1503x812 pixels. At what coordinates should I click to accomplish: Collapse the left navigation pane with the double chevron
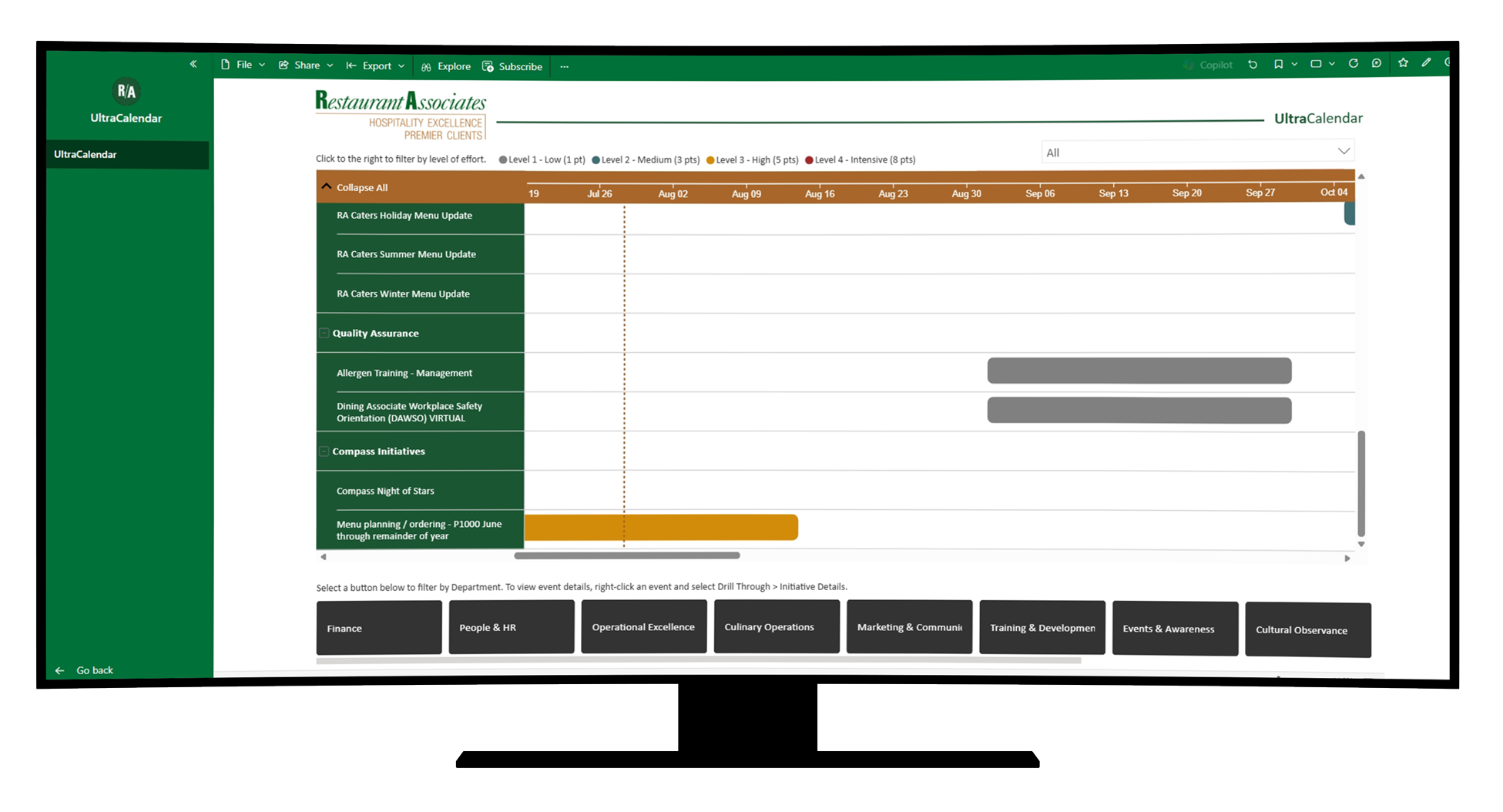[193, 64]
